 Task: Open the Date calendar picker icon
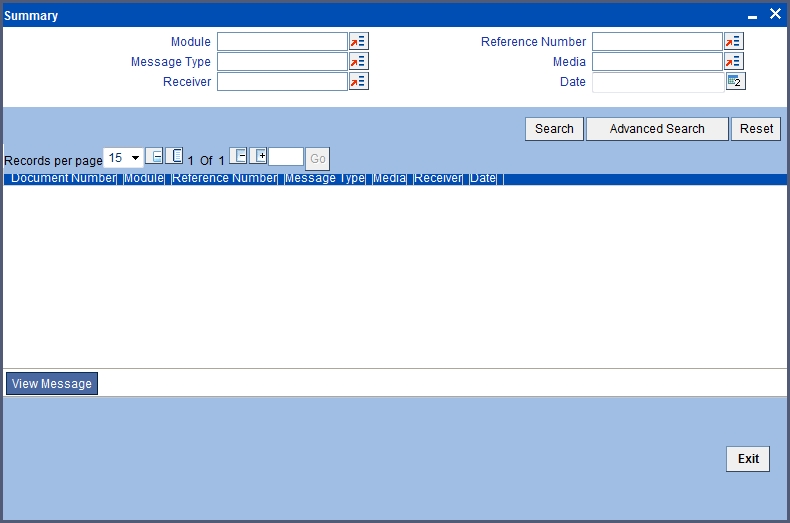[736, 82]
